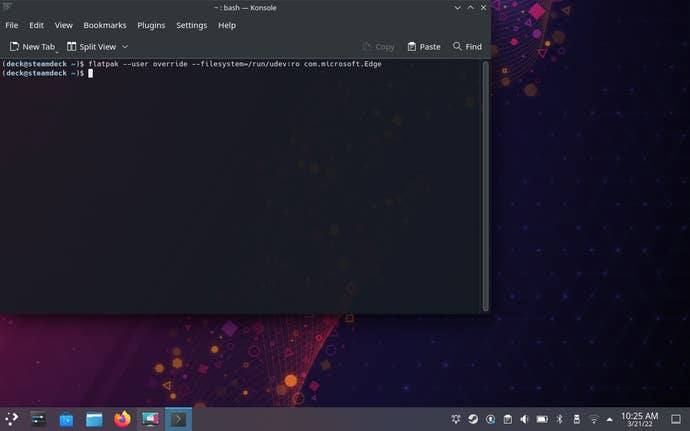The height and width of the screenshot is (431, 690).
Task: Click the Steam tray icon
Action: click(x=473, y=419)
